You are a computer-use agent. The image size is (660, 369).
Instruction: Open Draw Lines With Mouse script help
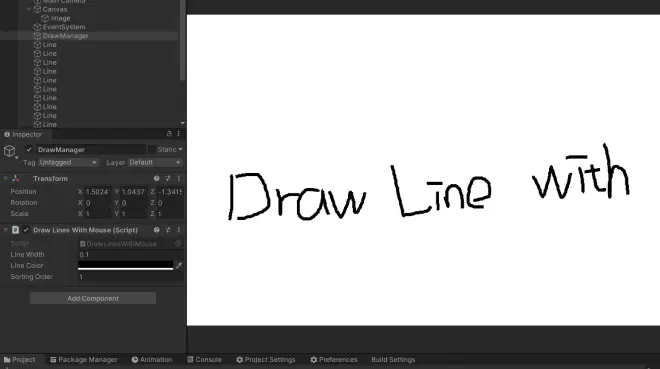pos(157,230)
